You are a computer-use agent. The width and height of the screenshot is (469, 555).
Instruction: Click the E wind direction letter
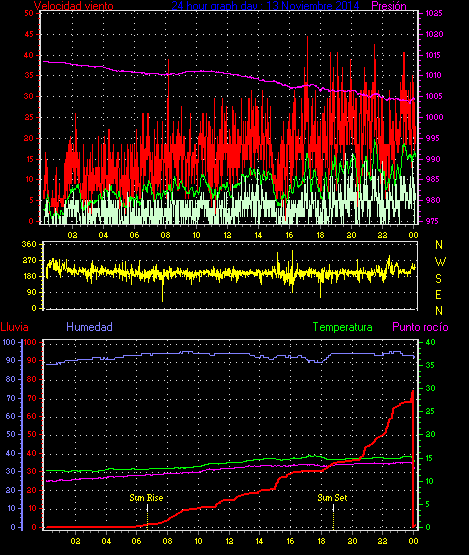[438, 294]
